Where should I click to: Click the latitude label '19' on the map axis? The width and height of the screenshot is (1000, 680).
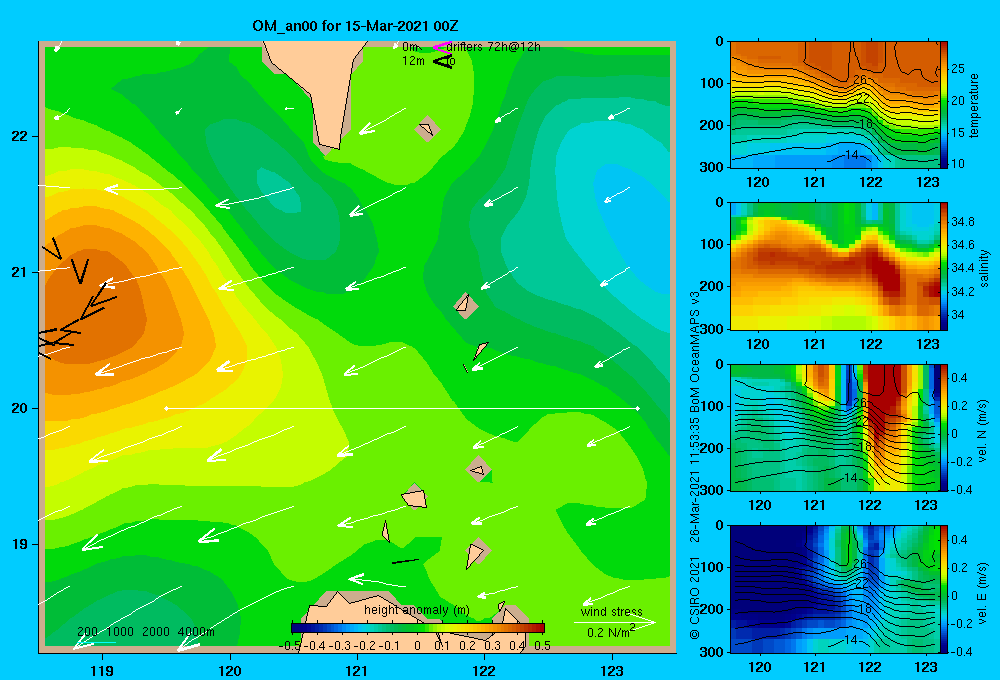(x=20, y=544)
